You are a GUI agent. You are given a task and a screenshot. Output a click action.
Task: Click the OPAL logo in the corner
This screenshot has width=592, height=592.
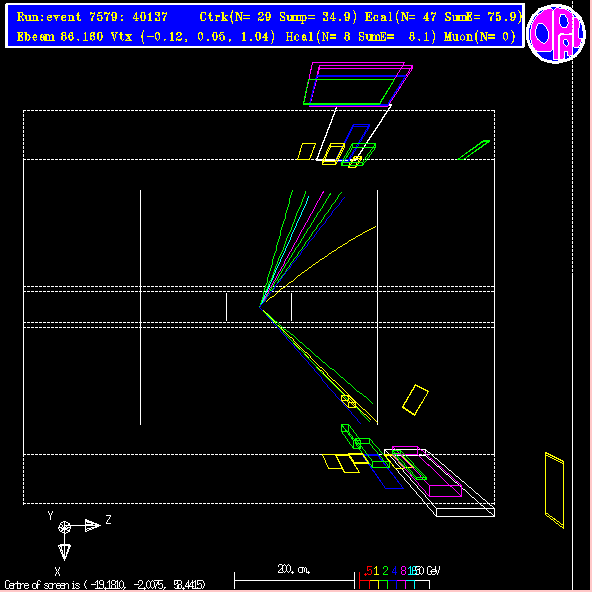click(x=555, y=33)
